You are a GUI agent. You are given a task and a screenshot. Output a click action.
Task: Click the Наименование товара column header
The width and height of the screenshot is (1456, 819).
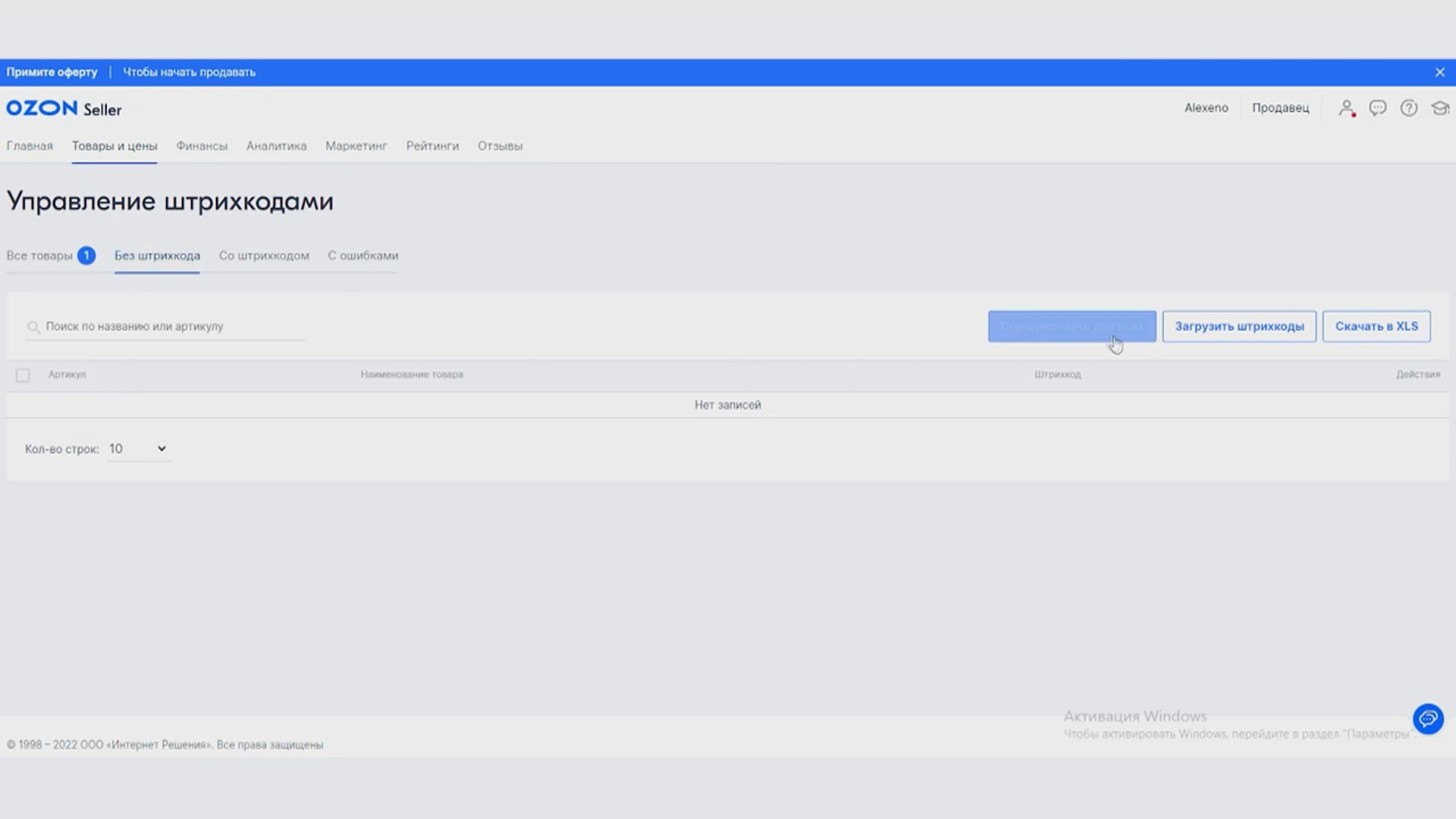tap(412, 375)
